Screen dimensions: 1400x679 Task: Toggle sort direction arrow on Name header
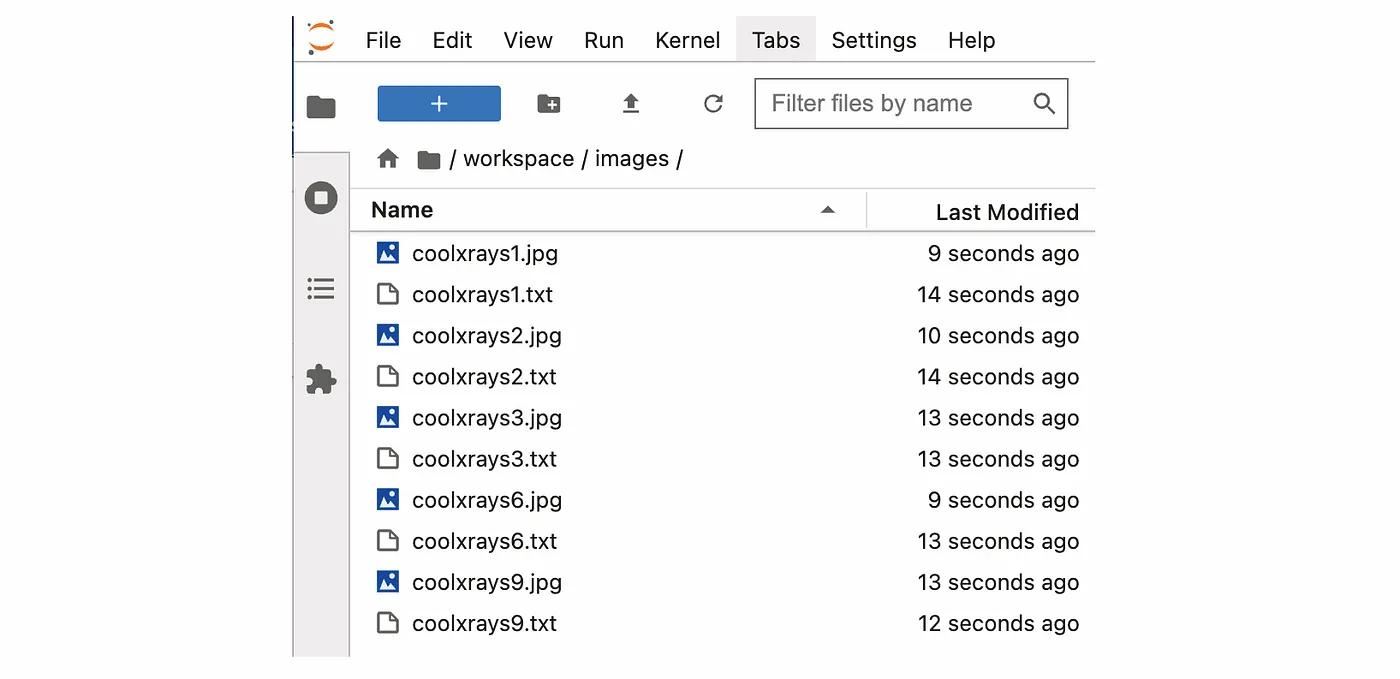(x=827, y=210)
